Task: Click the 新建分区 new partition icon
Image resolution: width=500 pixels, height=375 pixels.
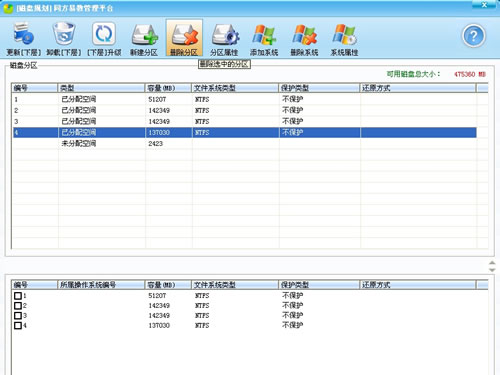Action: click(x=144, y=34)
